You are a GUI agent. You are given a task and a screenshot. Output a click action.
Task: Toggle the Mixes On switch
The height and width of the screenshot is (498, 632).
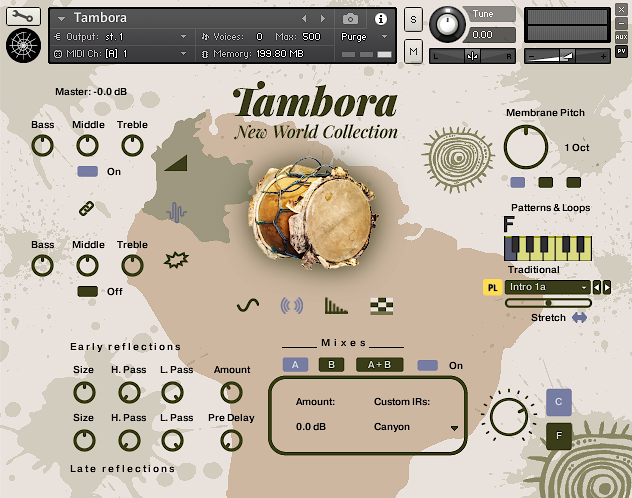428,365
